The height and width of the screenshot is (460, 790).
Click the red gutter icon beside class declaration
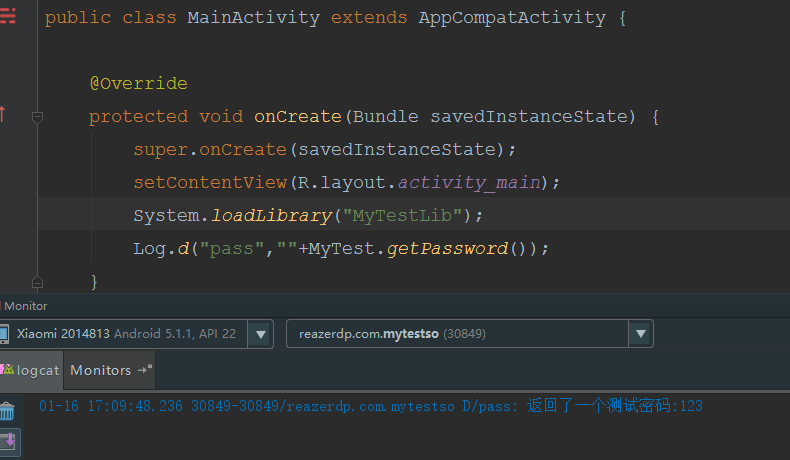point(8,16)
